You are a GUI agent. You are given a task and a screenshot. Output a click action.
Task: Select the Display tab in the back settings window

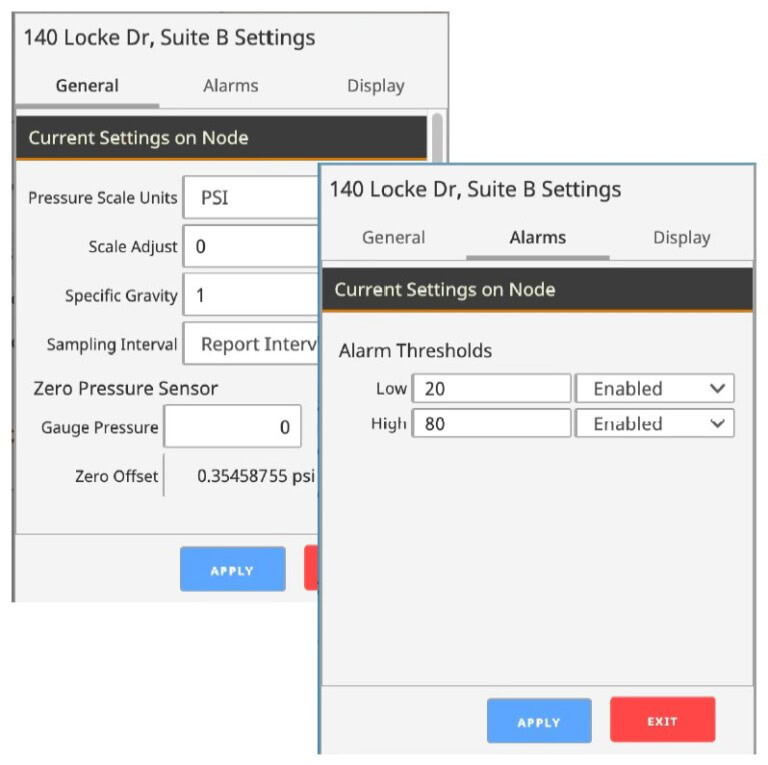tap(375, 86)
